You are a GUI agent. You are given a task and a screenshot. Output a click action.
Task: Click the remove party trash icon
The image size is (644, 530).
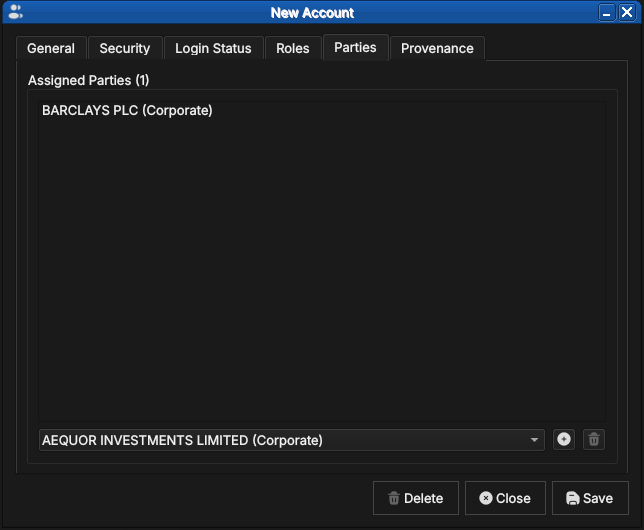594,440
